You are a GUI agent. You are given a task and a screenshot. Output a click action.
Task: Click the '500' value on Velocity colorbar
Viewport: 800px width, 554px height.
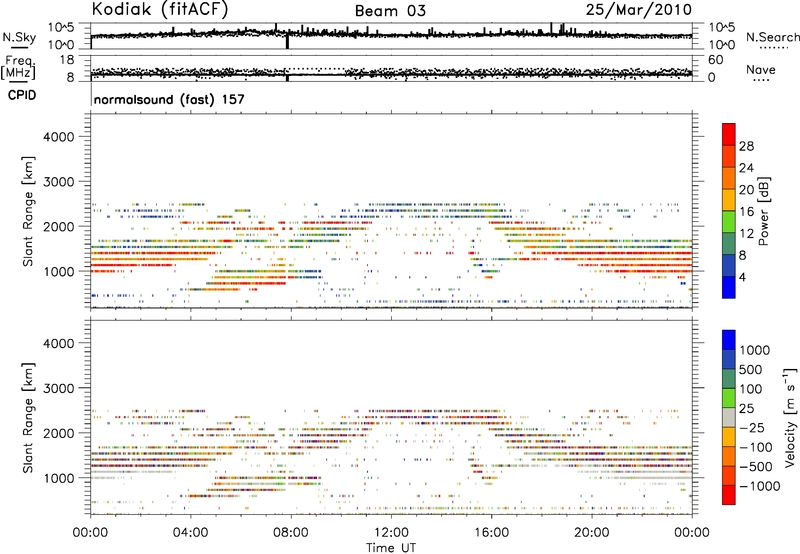[751, 369]
